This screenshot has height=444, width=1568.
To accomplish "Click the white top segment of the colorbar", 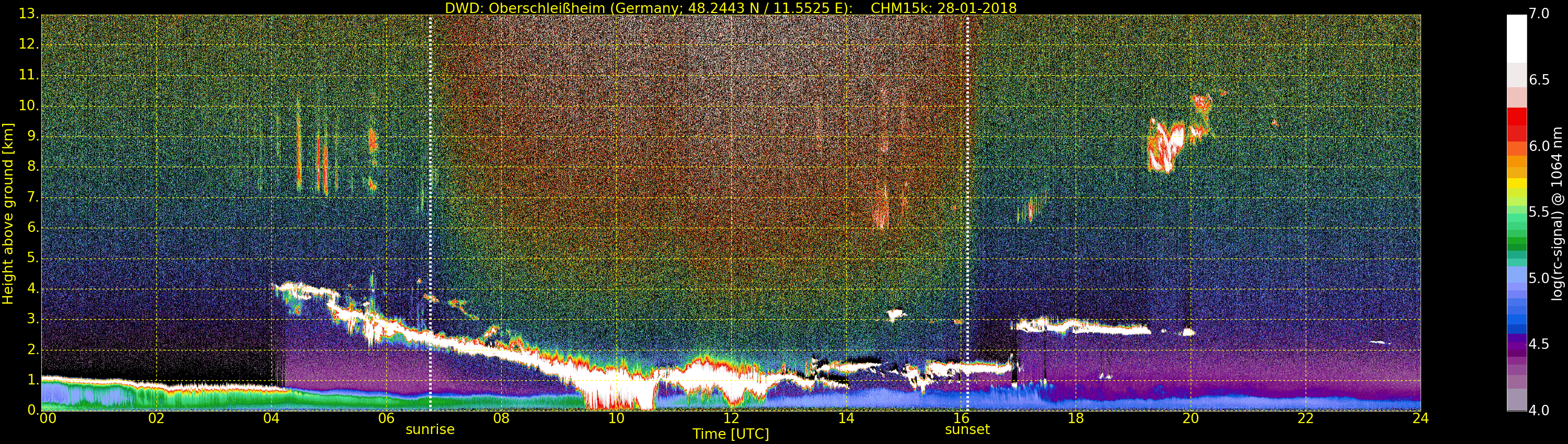I will (1516, 38).
